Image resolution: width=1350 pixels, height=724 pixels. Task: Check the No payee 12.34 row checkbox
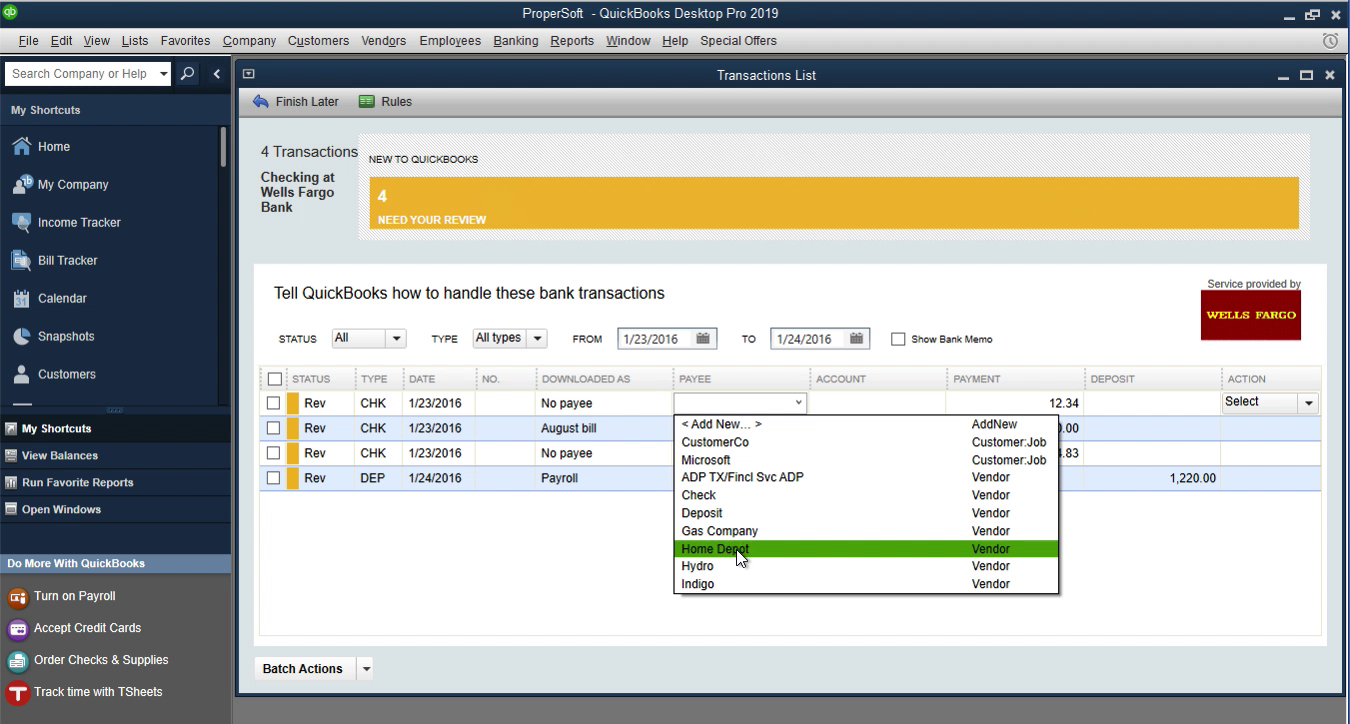(274, 403)
